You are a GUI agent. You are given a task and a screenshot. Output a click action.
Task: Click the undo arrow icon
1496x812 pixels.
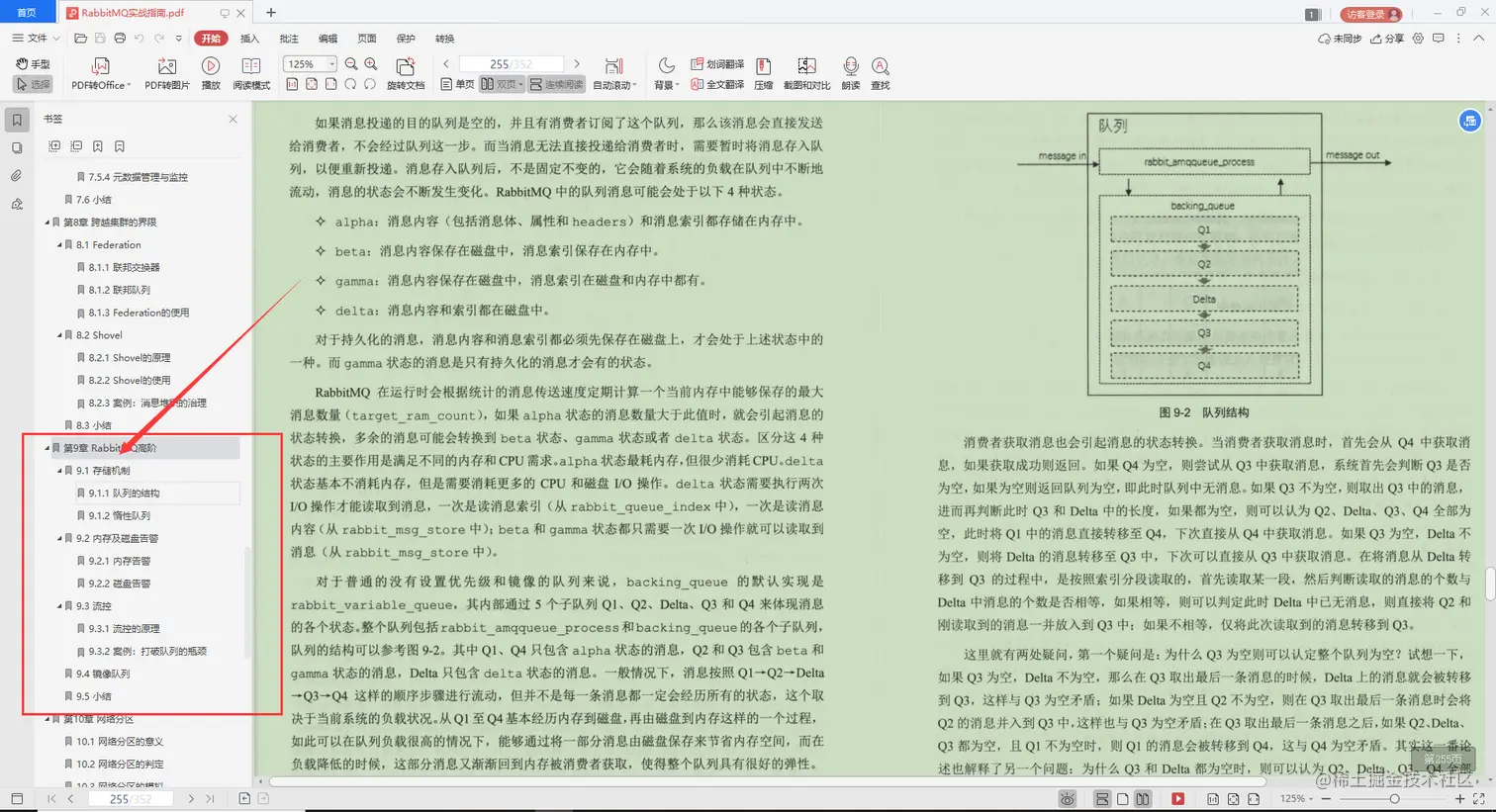tap(140, 39)
